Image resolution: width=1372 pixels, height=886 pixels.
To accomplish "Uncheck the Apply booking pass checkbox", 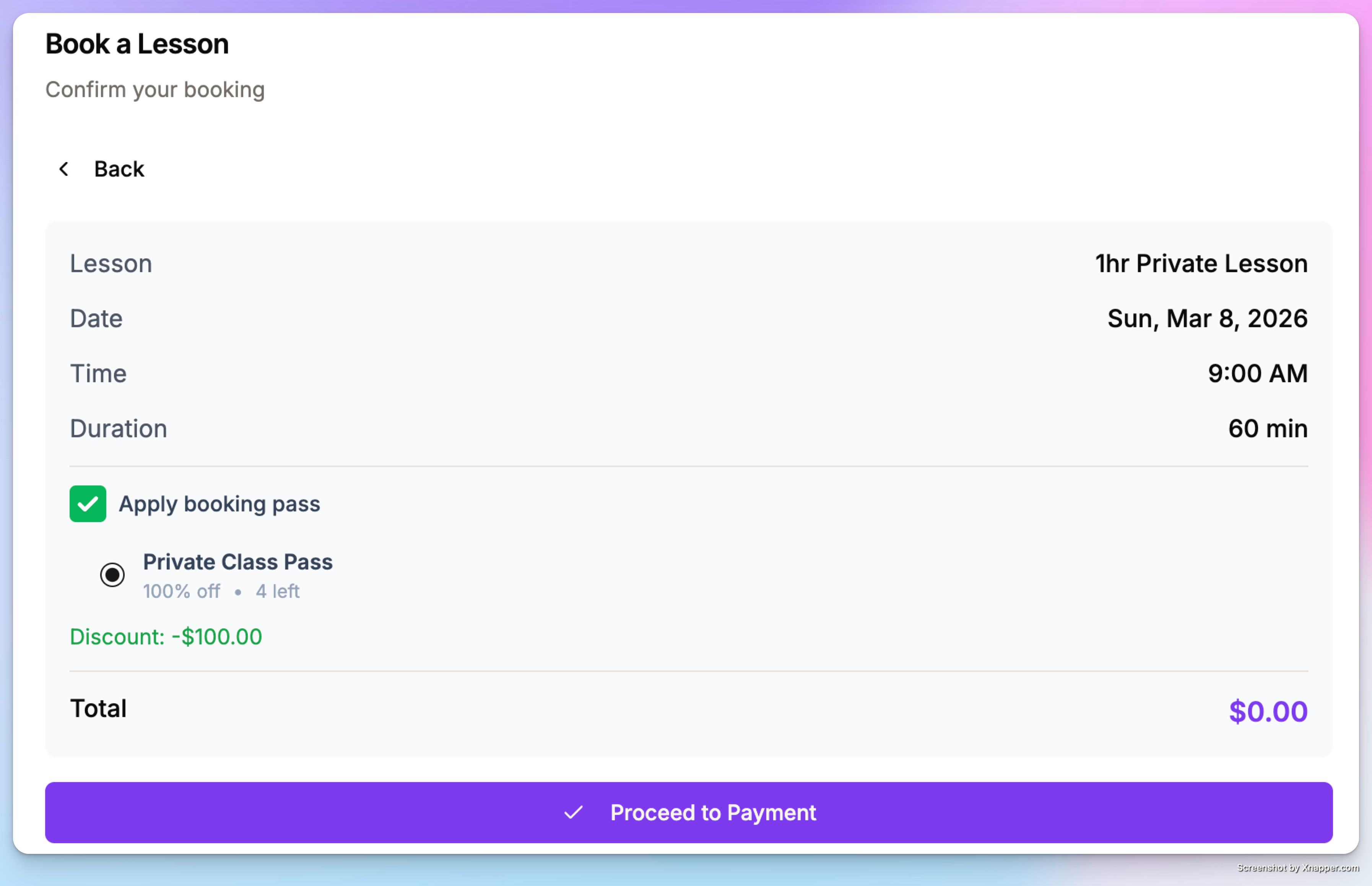I will [88, 503].
